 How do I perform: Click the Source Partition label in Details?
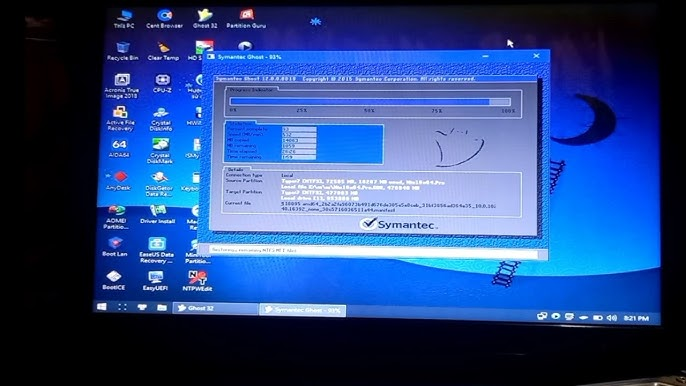point(244,181)
